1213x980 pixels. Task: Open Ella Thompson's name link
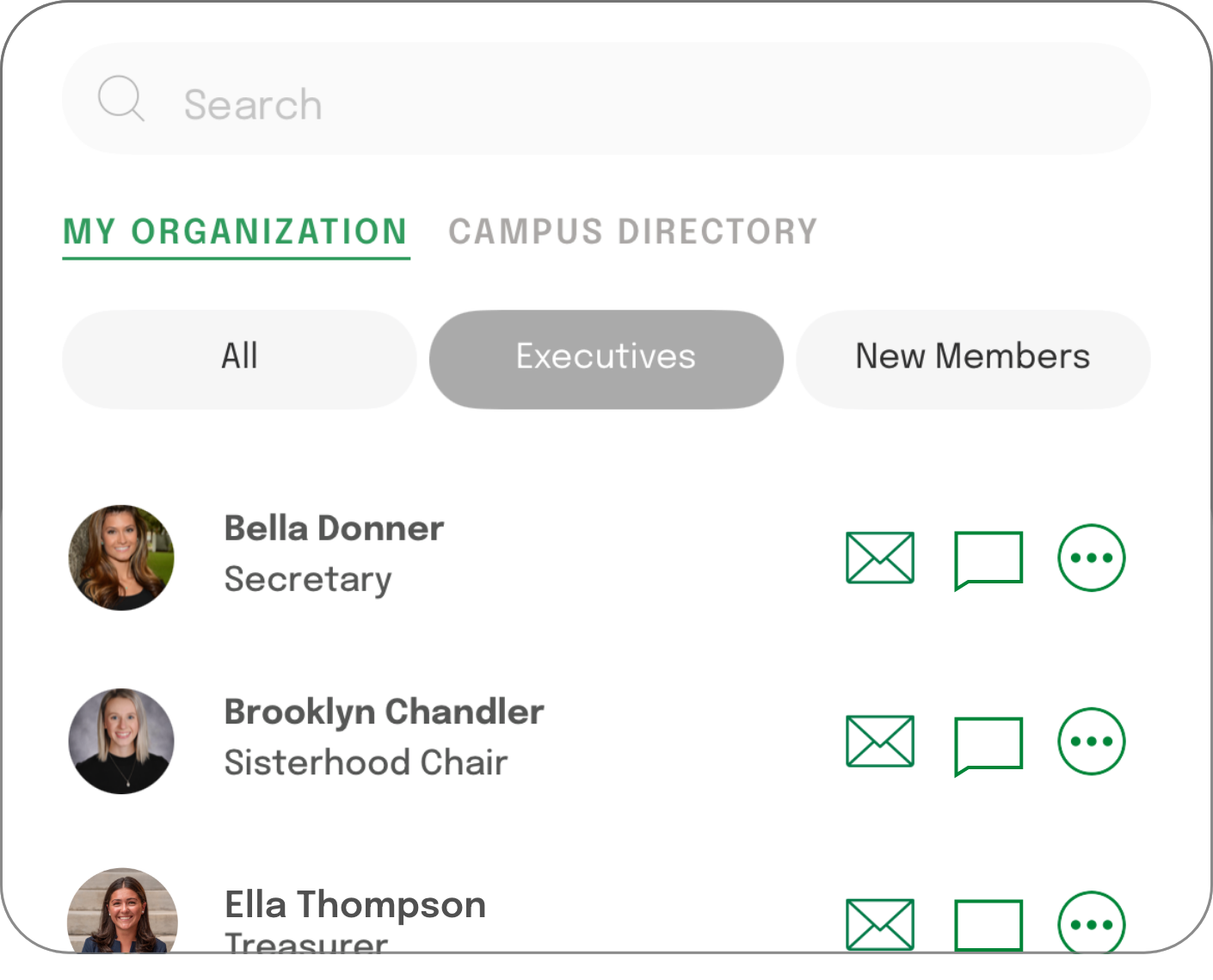pyautogui.click(x=355, y=905)
